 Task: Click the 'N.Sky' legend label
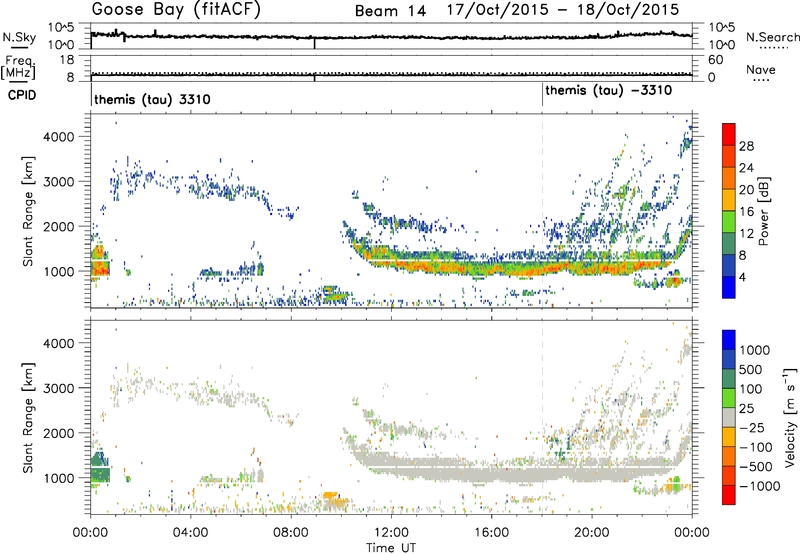click(19, 37)
